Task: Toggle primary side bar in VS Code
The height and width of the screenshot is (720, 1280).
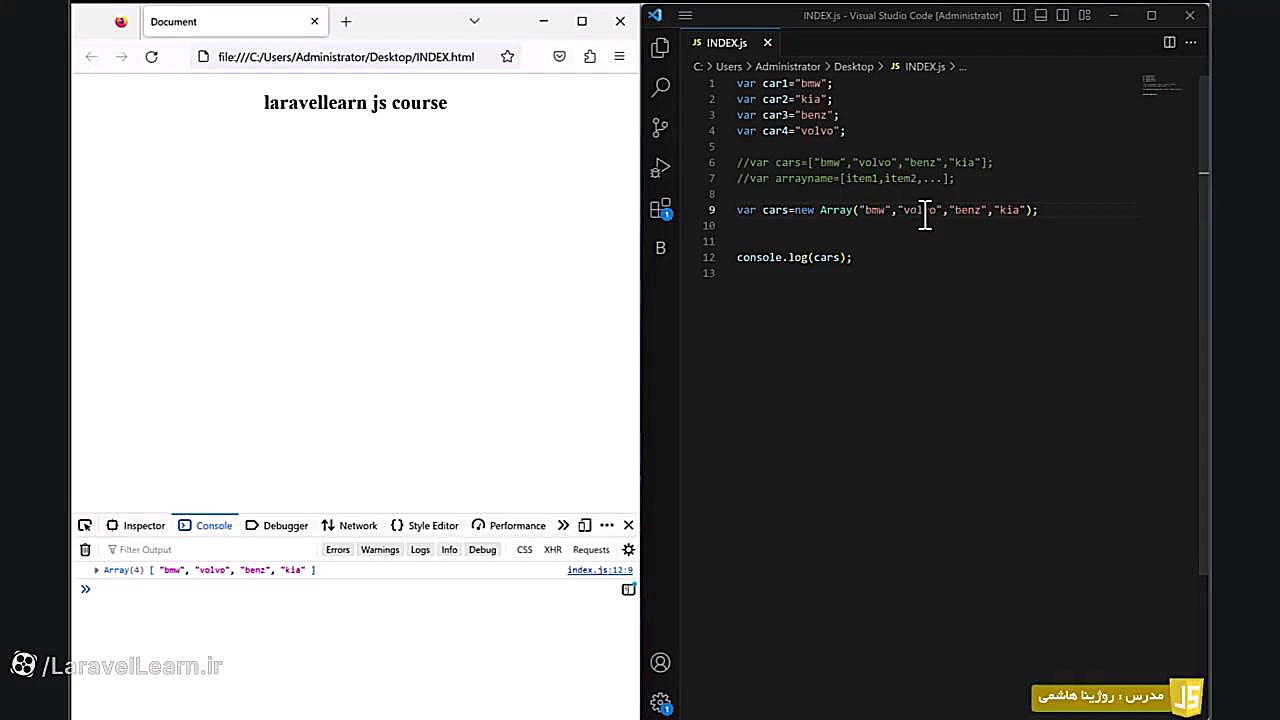Action: [x=1019, y=15]
